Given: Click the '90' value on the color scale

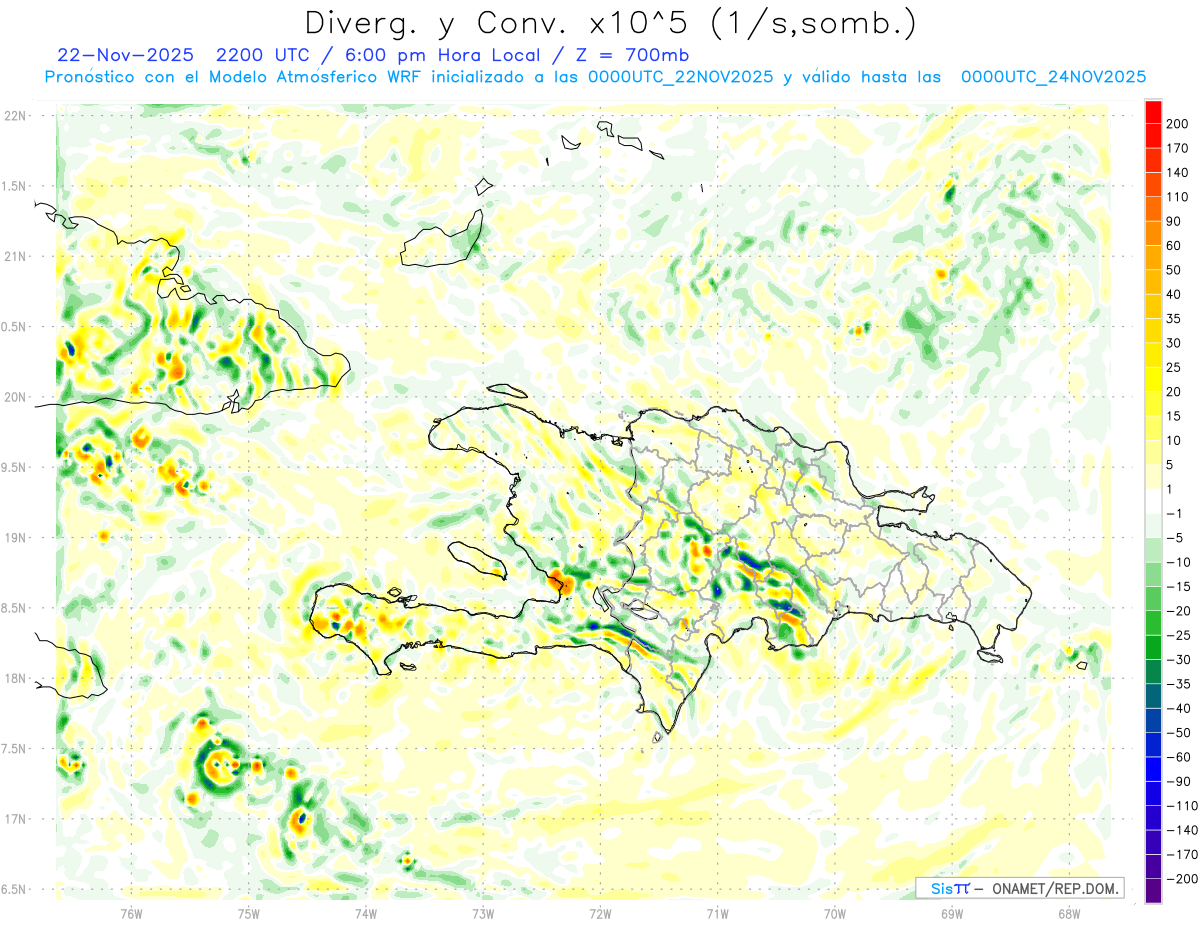Looking at the screenshot, I should (x=1174, y=221).
